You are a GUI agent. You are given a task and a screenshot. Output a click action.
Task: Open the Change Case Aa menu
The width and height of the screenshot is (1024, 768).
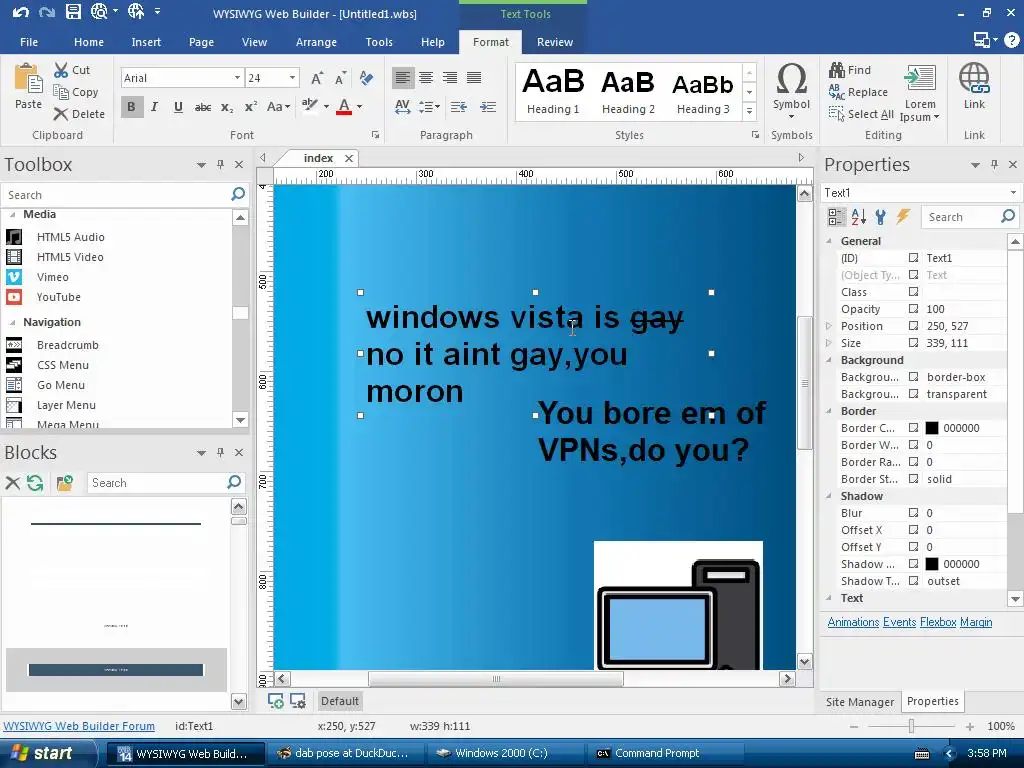[x=278, y=106]
